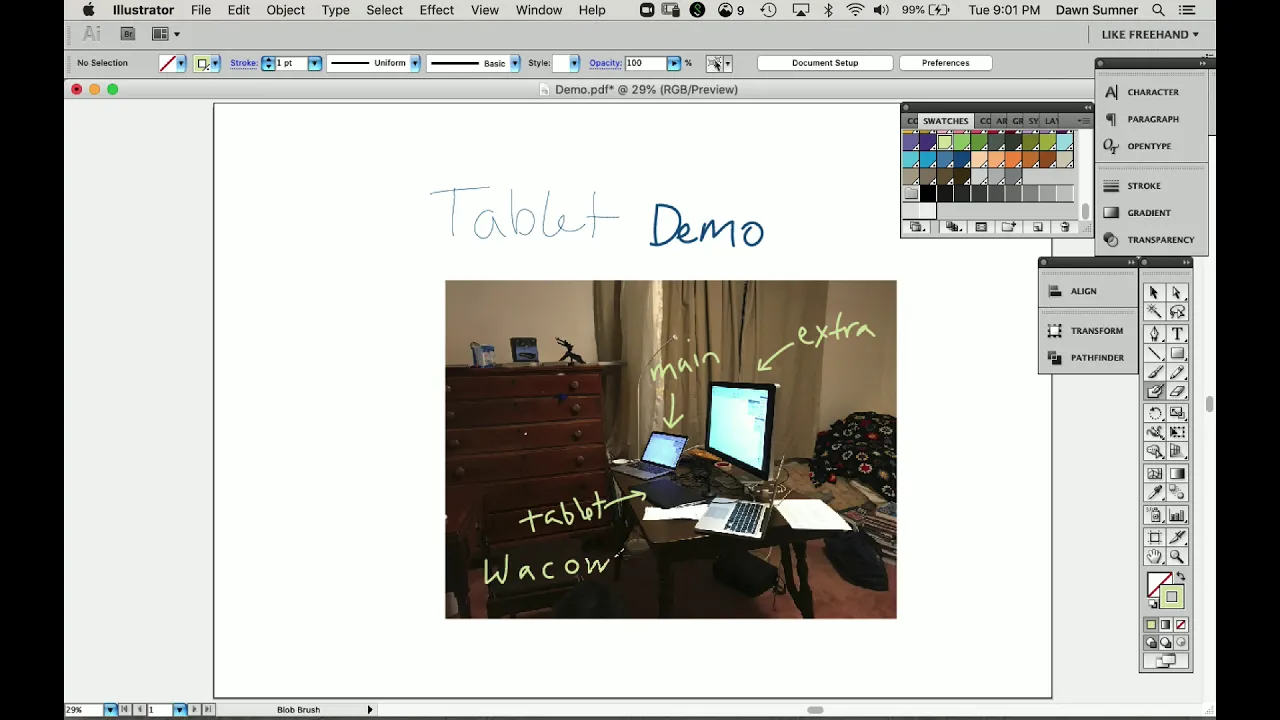
Task: Open the Swatches panel flyout menu
Action: [1084, 121]
